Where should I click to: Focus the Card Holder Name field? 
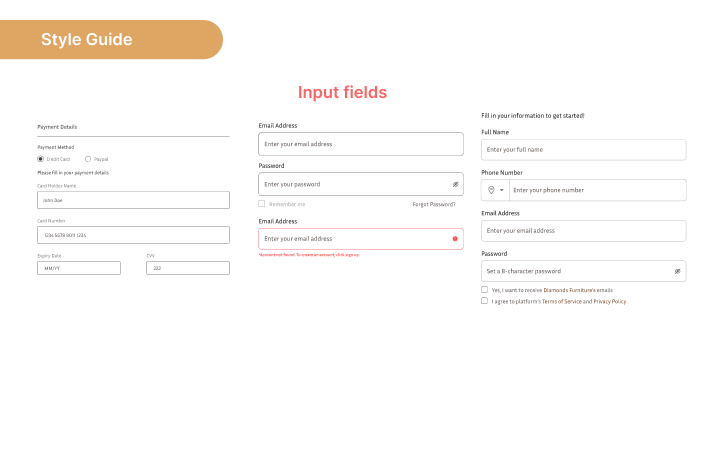click(133, 200)
